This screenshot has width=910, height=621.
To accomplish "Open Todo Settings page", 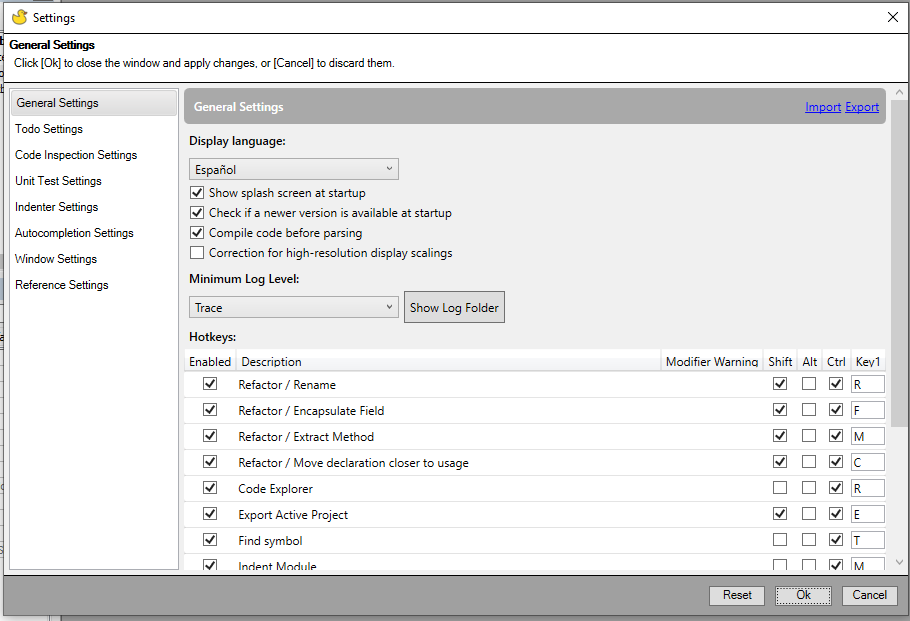I will 49,129.
